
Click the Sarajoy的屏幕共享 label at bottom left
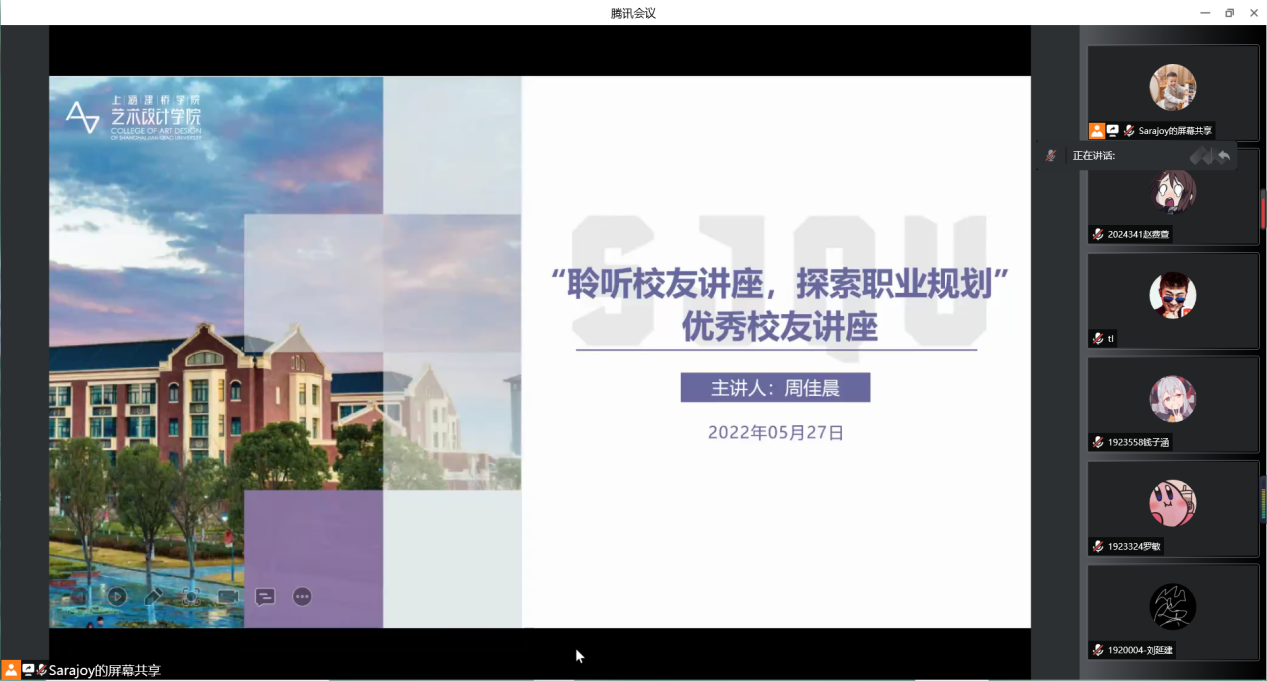[x=104, y=671]
